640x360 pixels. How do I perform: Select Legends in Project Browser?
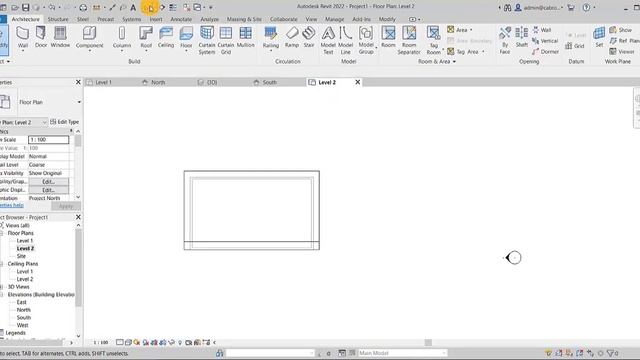click(16, 333)
